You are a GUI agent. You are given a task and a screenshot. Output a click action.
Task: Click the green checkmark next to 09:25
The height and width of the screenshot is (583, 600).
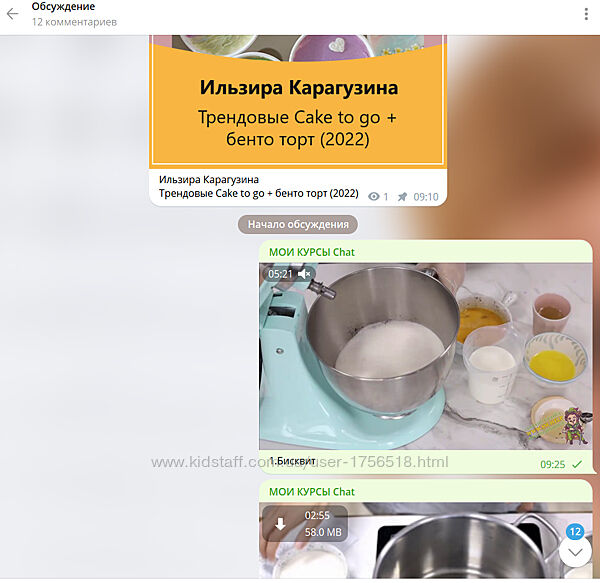click(x=577, y=464)
